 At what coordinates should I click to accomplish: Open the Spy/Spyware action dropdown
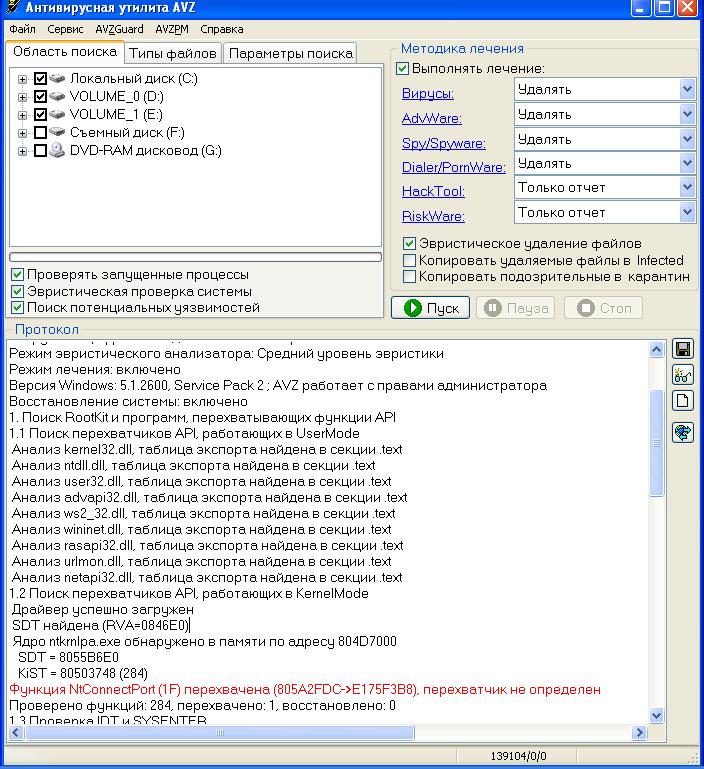point(687,139)
